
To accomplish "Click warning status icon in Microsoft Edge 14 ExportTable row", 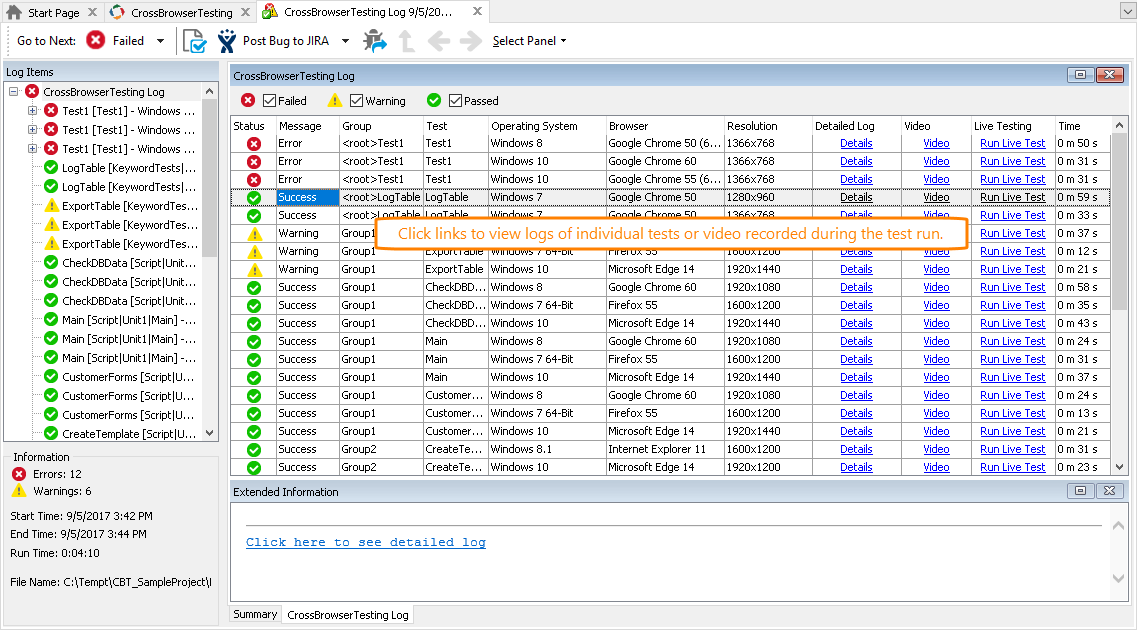I will click(254, 269).
